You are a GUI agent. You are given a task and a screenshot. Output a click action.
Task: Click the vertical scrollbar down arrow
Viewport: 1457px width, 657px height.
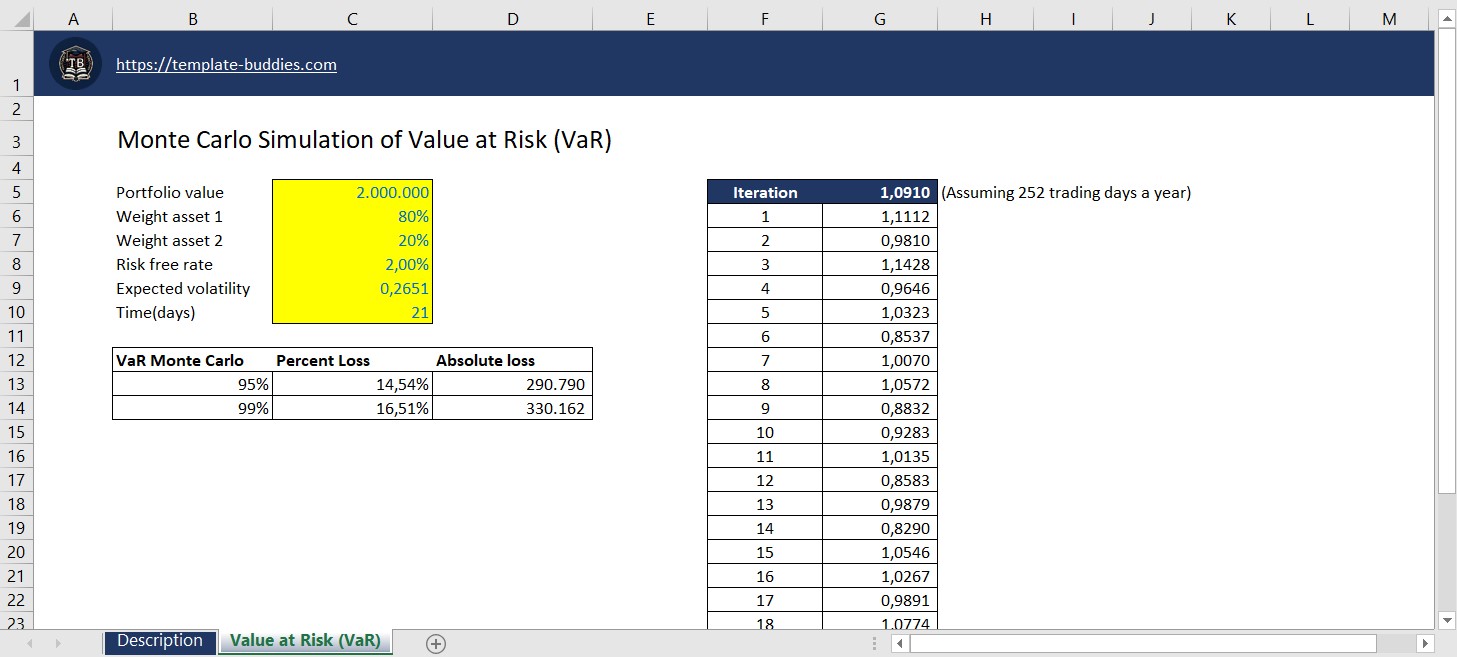pyautogui.click(x=1447, y=619)
